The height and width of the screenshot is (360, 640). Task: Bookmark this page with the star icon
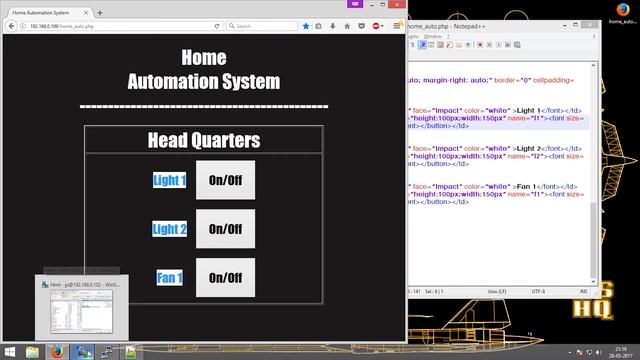306,26
